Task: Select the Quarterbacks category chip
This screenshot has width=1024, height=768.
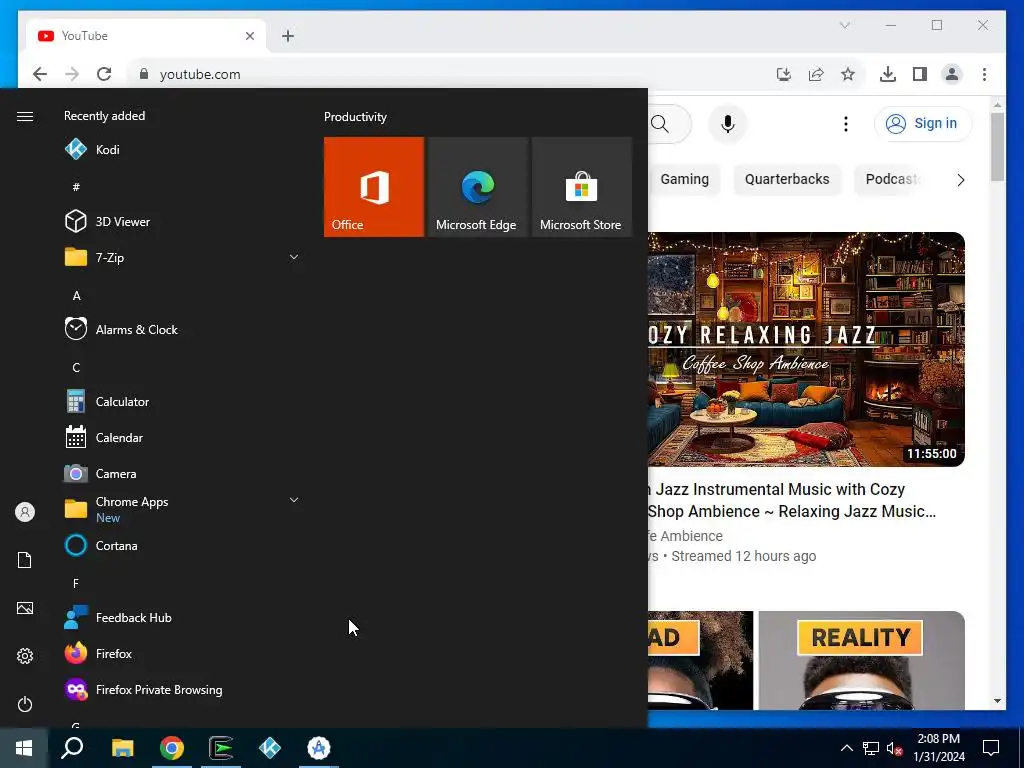Action: pyautogui.click(x=787, y=179)
